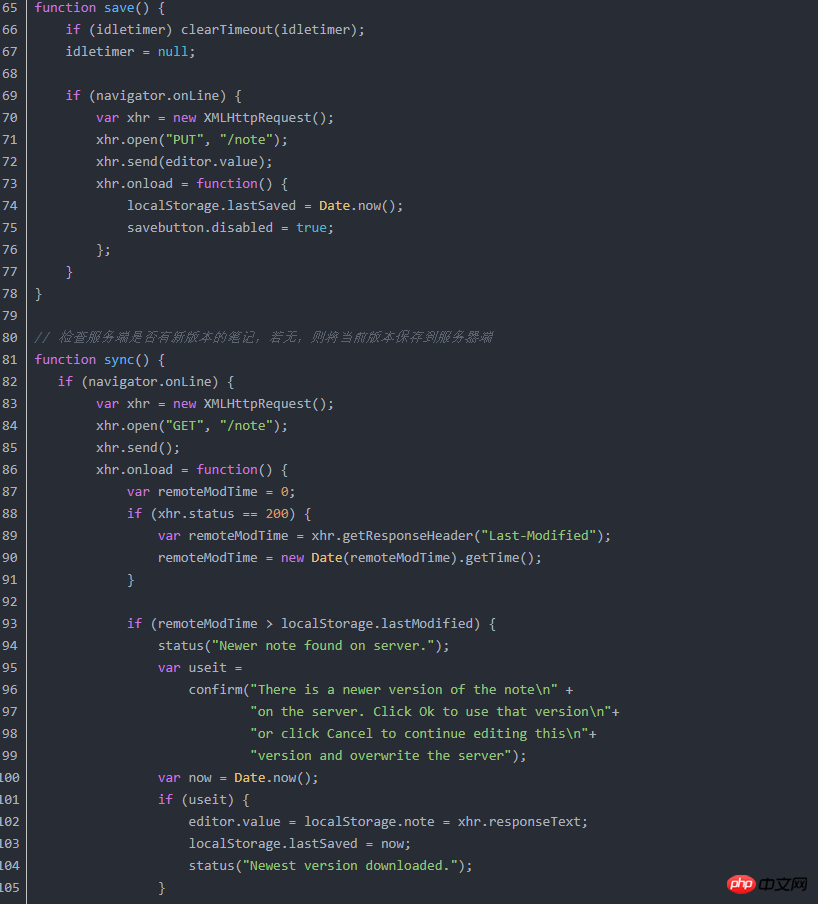Click the confirm function call
Viewport: 818px width, 904px height.
215,689
